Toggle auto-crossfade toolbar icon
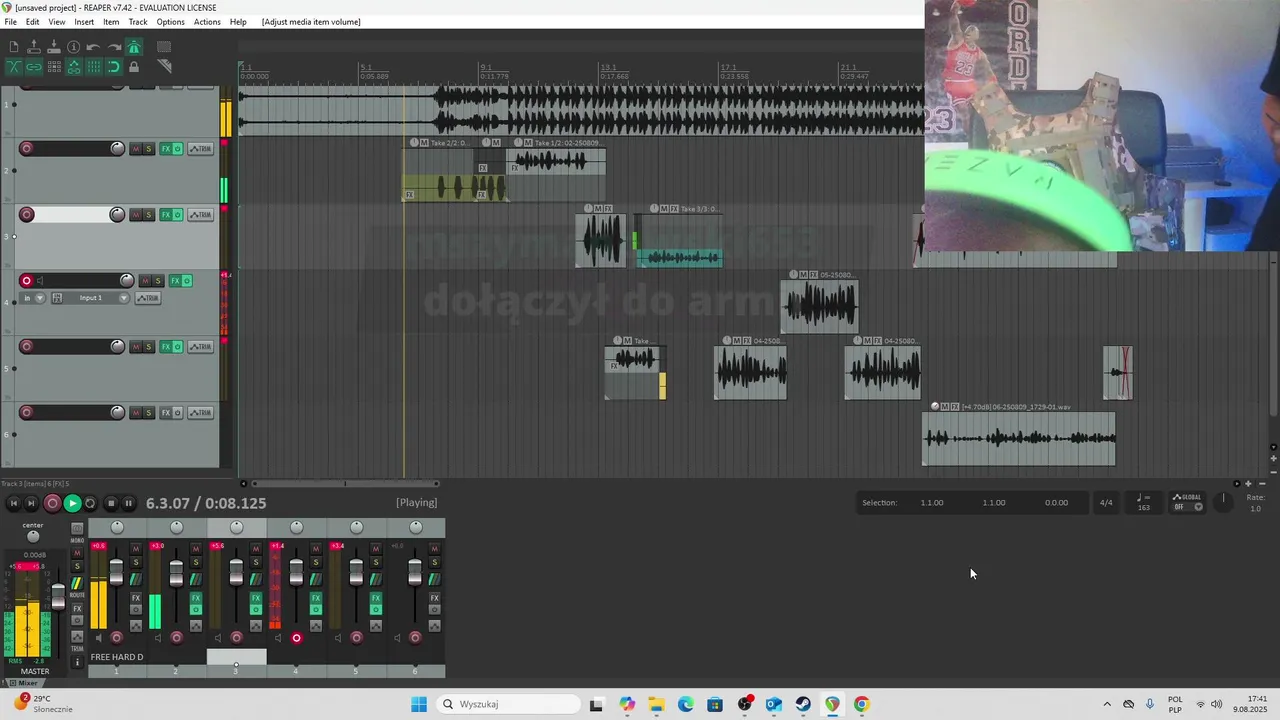Image resolution: width=1280 pixels, height=720 pixels. (14, 67)
